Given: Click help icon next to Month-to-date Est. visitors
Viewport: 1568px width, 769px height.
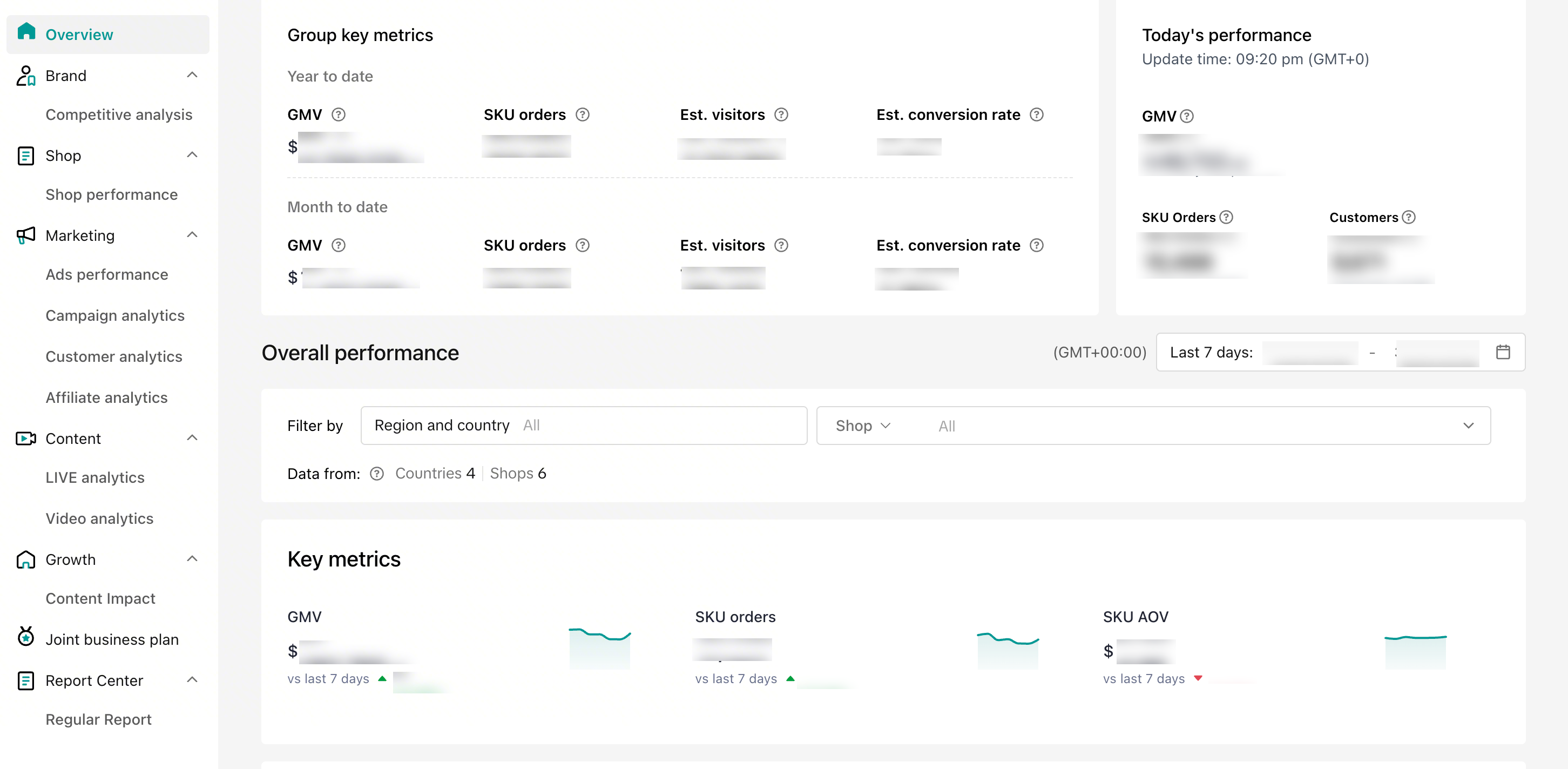Looking at the screenshot, I should [781, 245].
